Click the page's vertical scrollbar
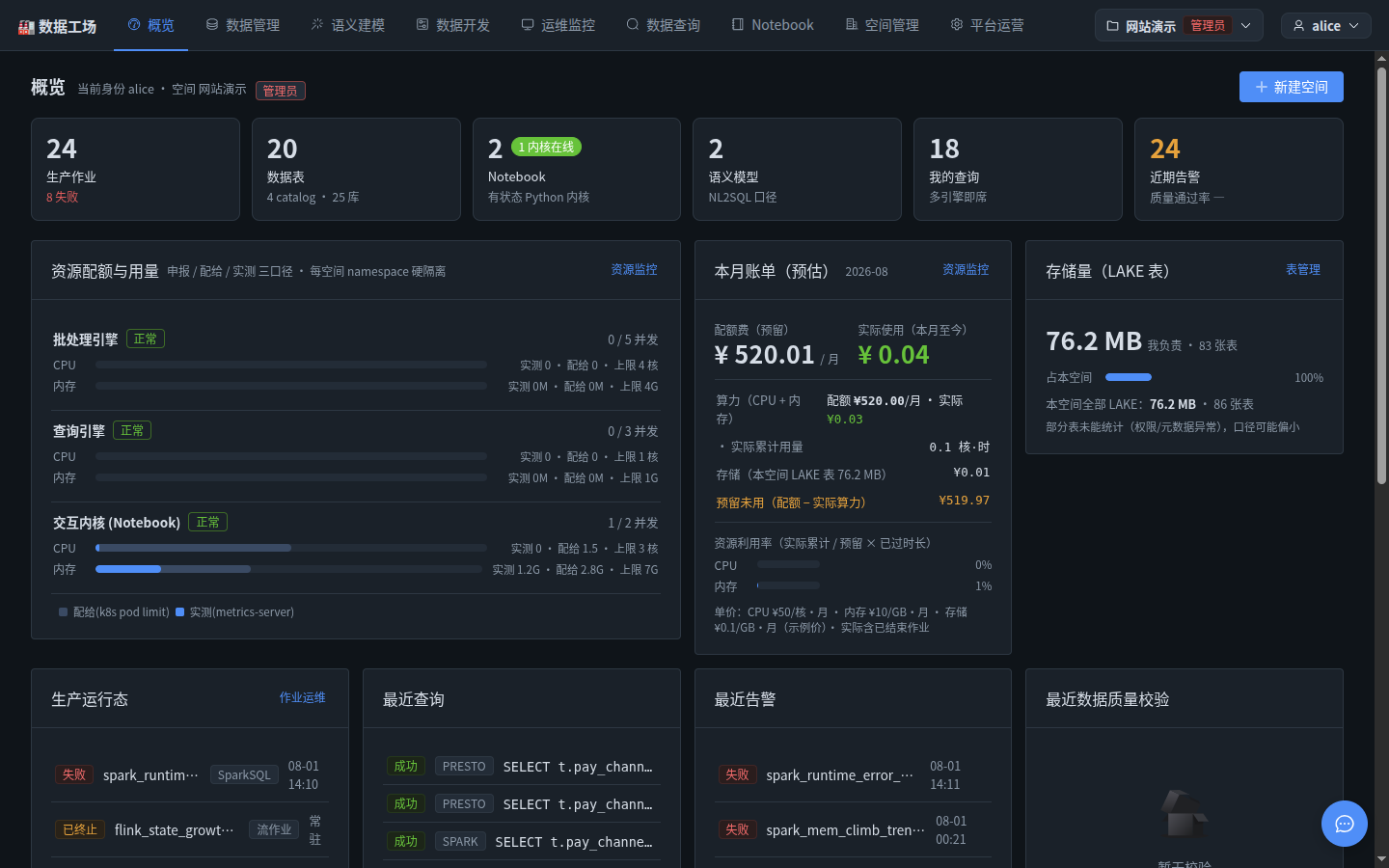 tap(1381, 275)
